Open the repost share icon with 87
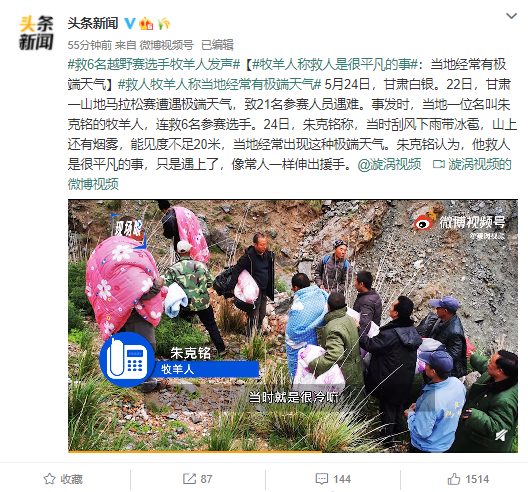The height and width of the screenshot is (492, 528). pos(189,479)
